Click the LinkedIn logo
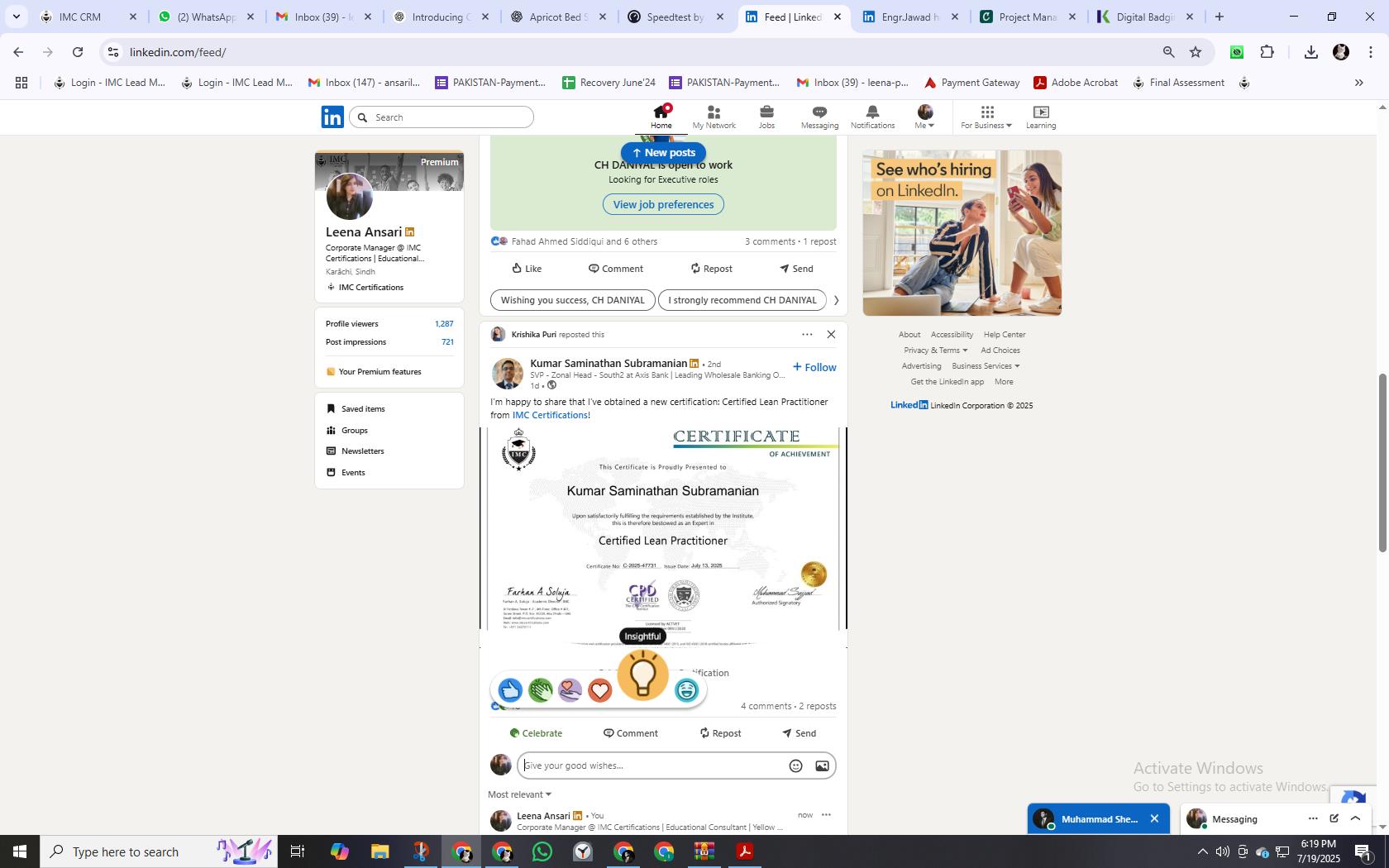Screen dimensions: 1389x868 coord(332,117)
